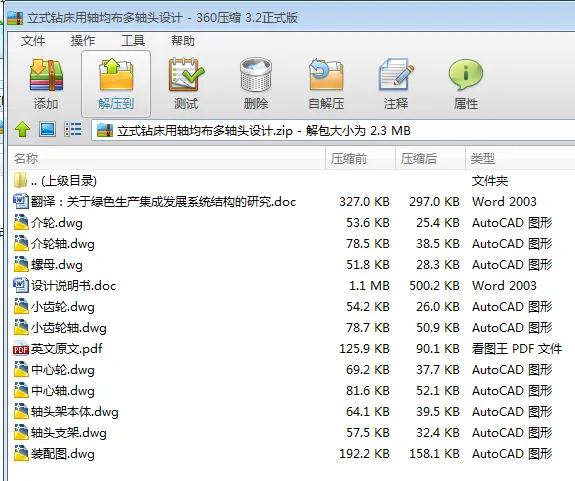Sort by 压缩前 column header
Screen dimensions: 575x481
[x=360, y=159]
